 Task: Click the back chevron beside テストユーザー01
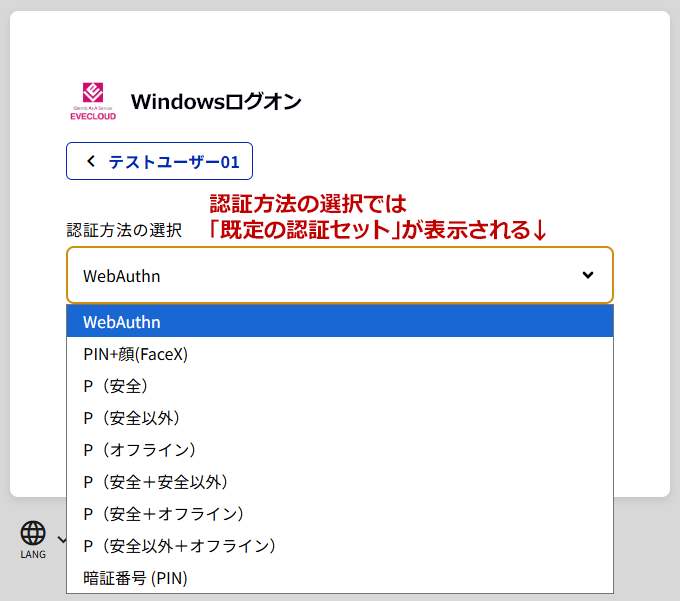click(x=91, y=161)
